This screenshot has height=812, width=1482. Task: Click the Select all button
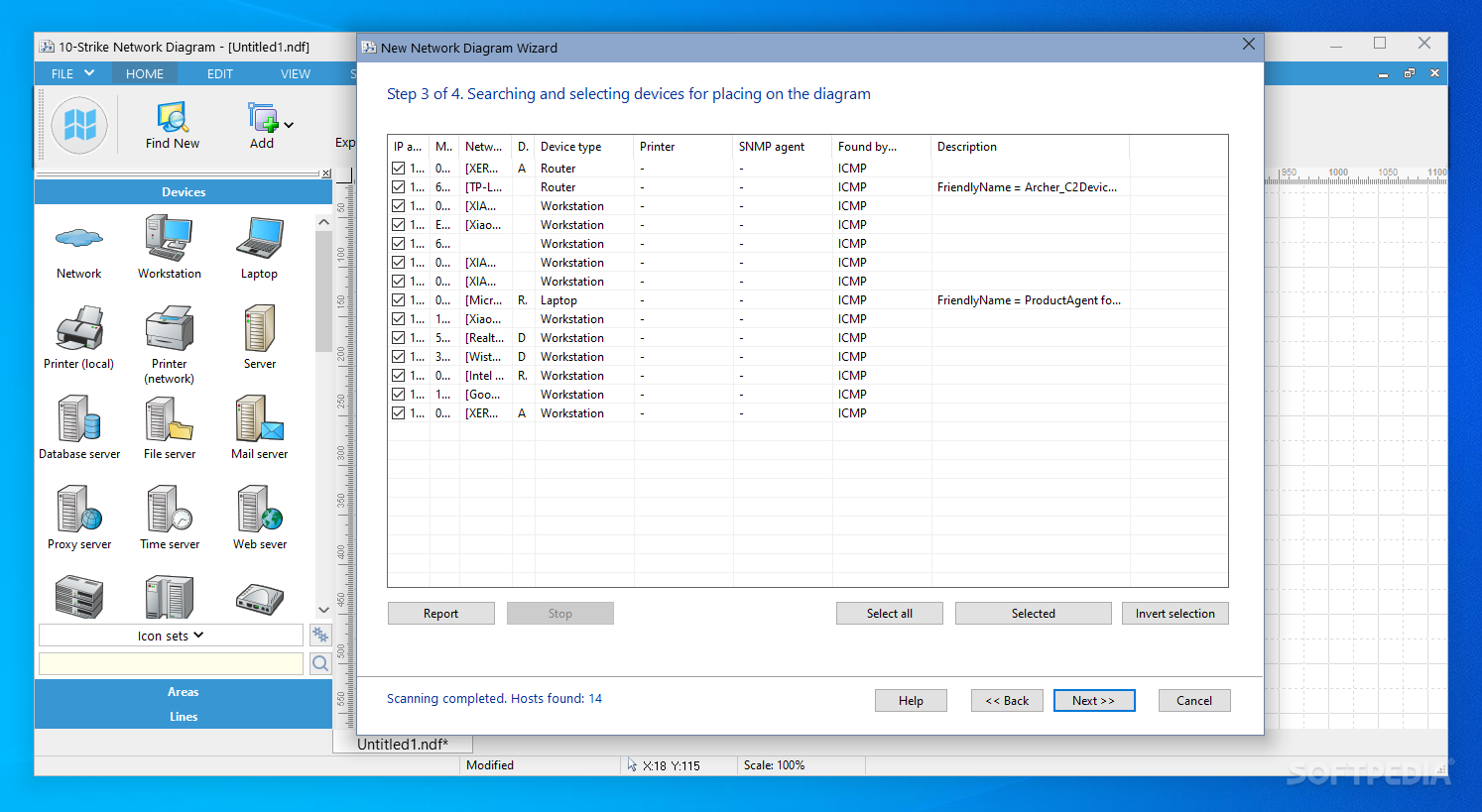(890, 614)
